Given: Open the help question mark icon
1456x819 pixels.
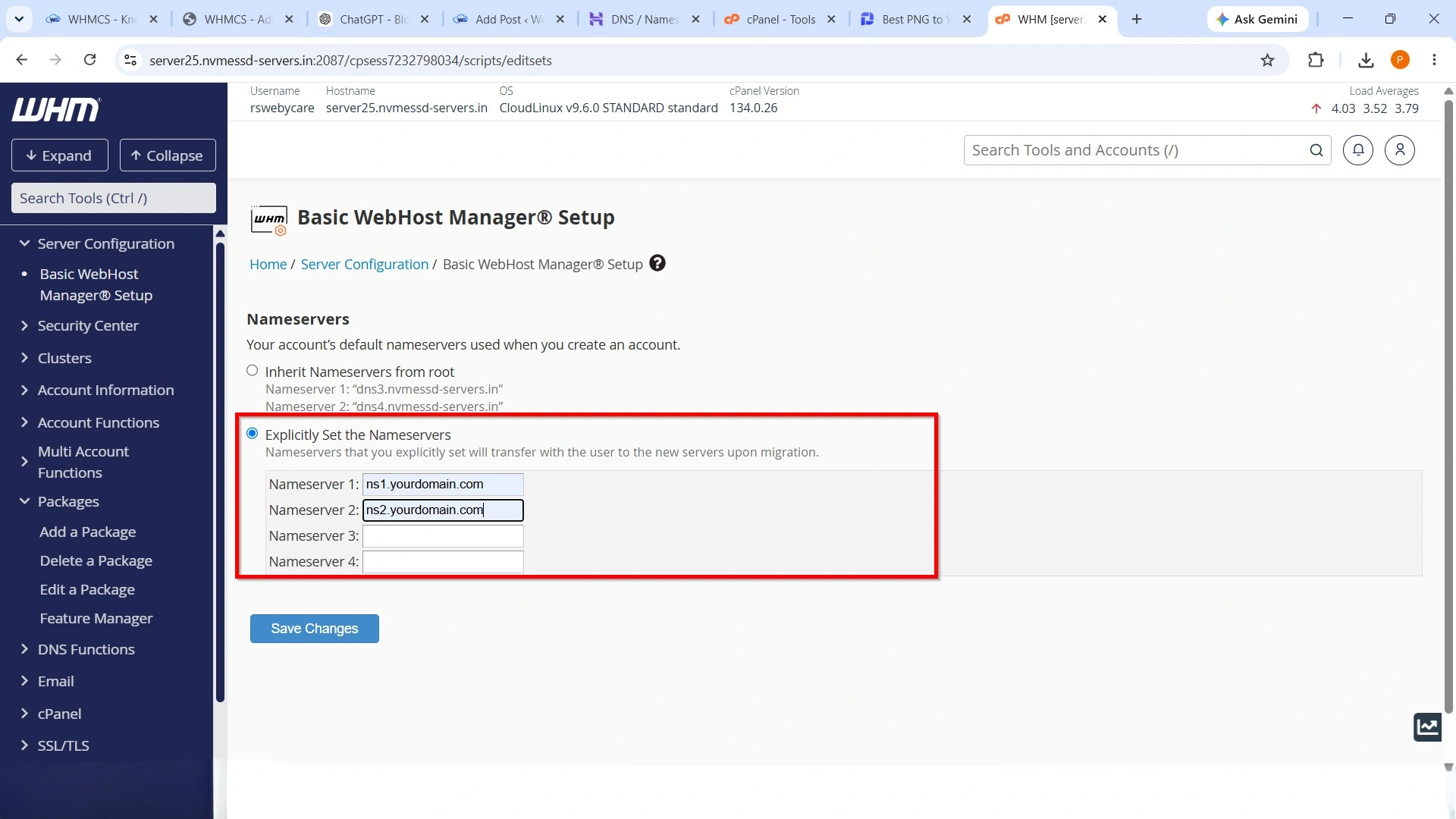Looking at the screenshot, I should click(x=657, y=263).
